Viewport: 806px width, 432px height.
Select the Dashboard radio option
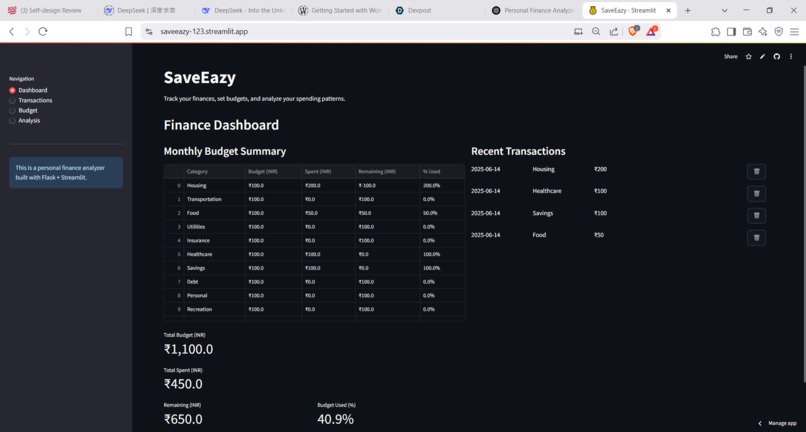point(28,90)
